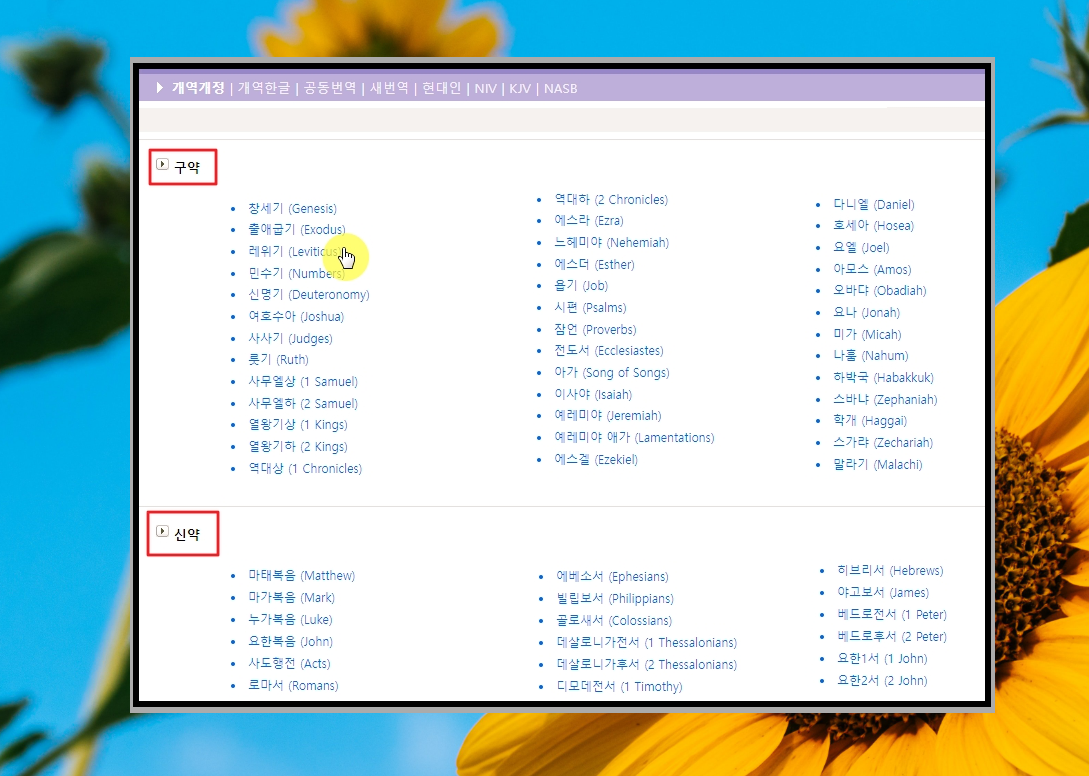Image resolution: width=1089 pixels, height=776 pixels.
Task: Switch to NIV translation
Action: 485,88
